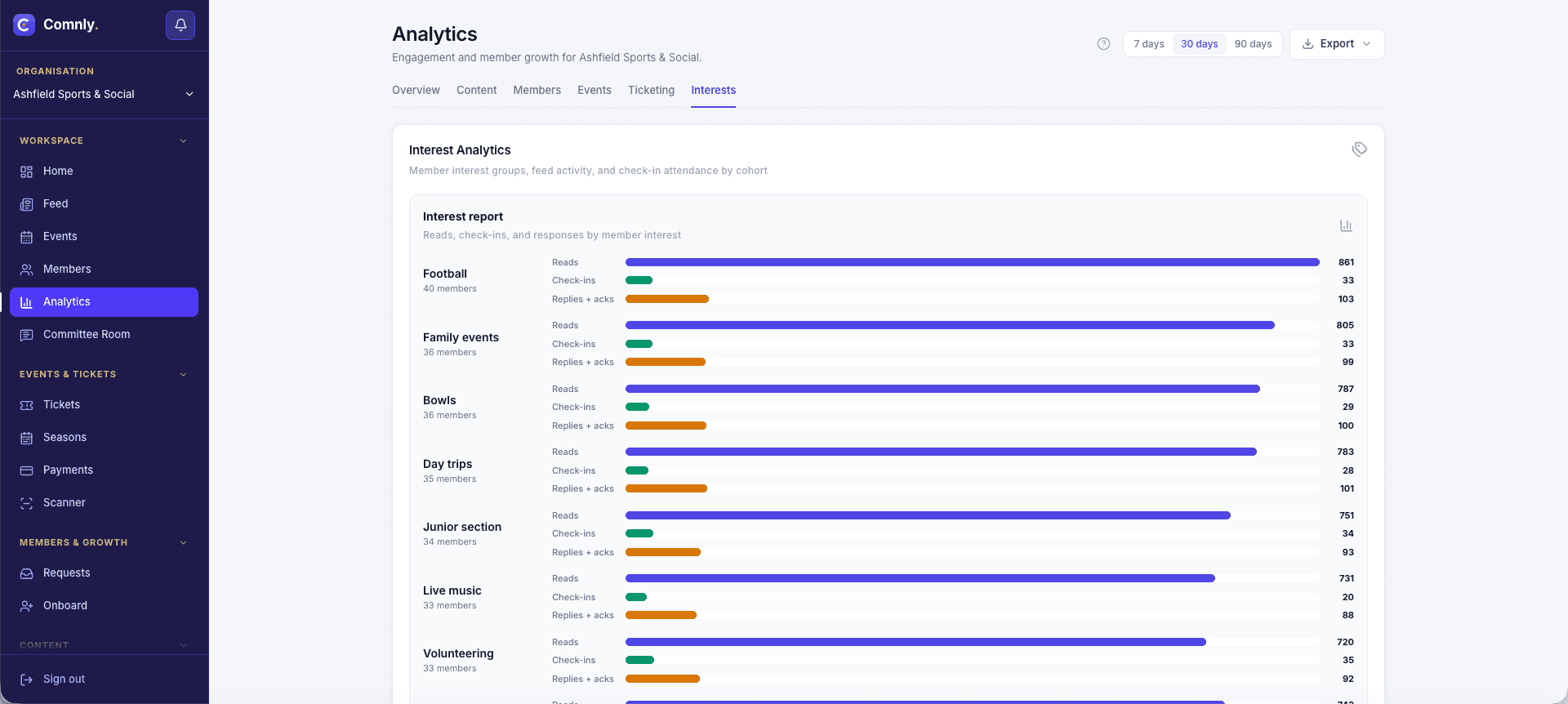This screenshot has height=704, width=1568.
Task: Click the Sign out arrow icon
Action: 27,679
